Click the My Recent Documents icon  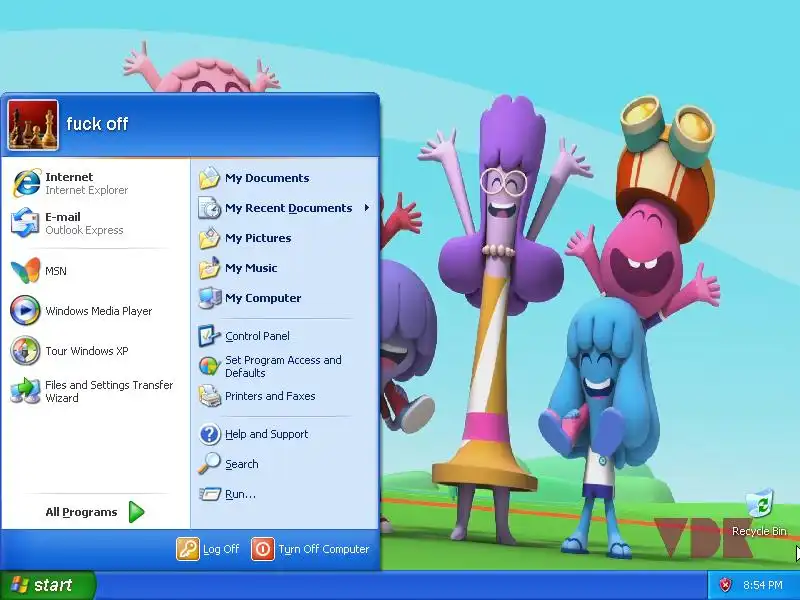pyautogui.click(x=209, y=208)
